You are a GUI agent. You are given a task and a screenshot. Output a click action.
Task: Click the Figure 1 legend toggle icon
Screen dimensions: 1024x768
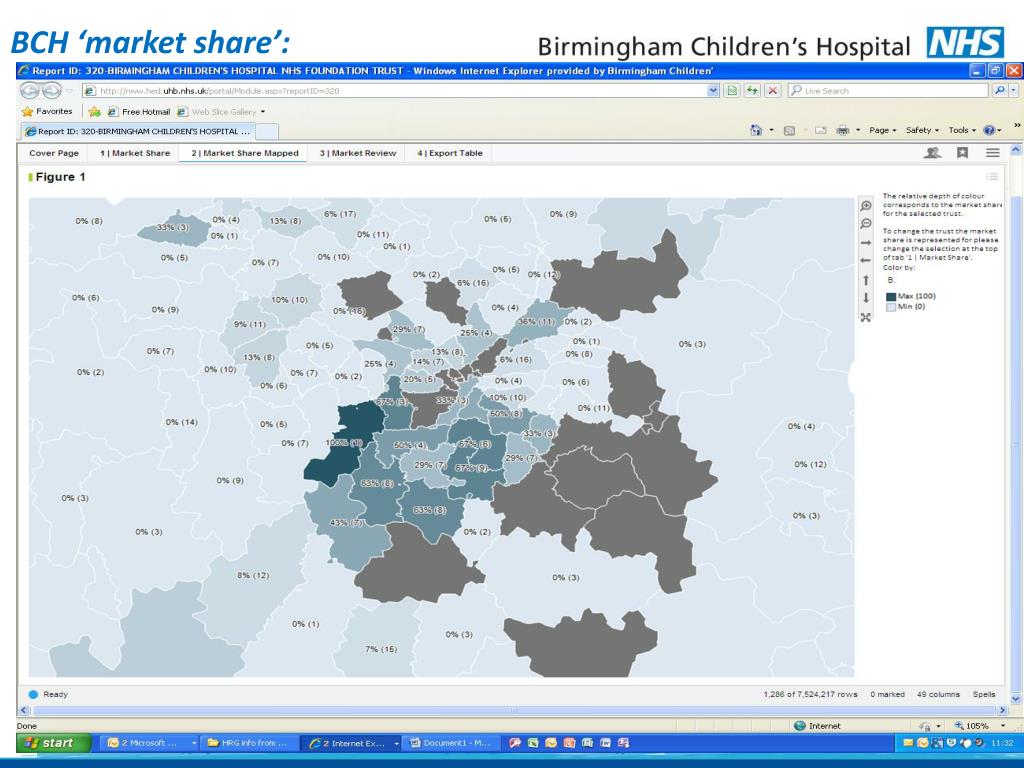[992, 176]
